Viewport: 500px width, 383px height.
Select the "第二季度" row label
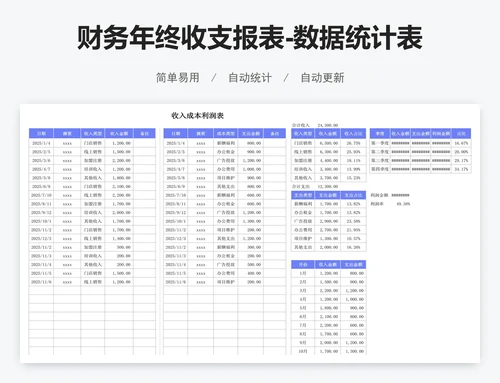[x=380, y=152]
